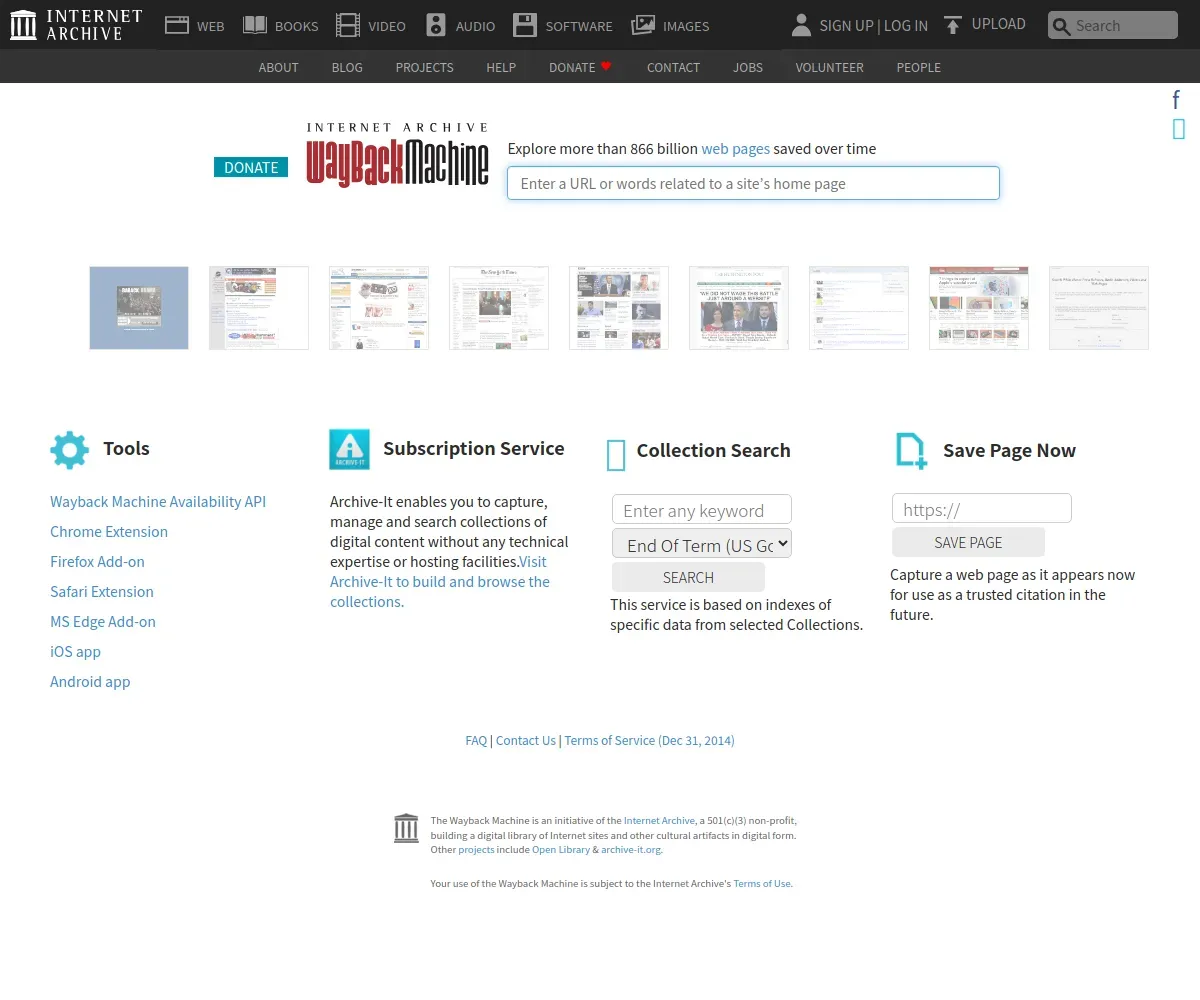Screen dimensions: 1200x1000
Task: Focus the 'Enter any keyword' field
Action: 702,510
